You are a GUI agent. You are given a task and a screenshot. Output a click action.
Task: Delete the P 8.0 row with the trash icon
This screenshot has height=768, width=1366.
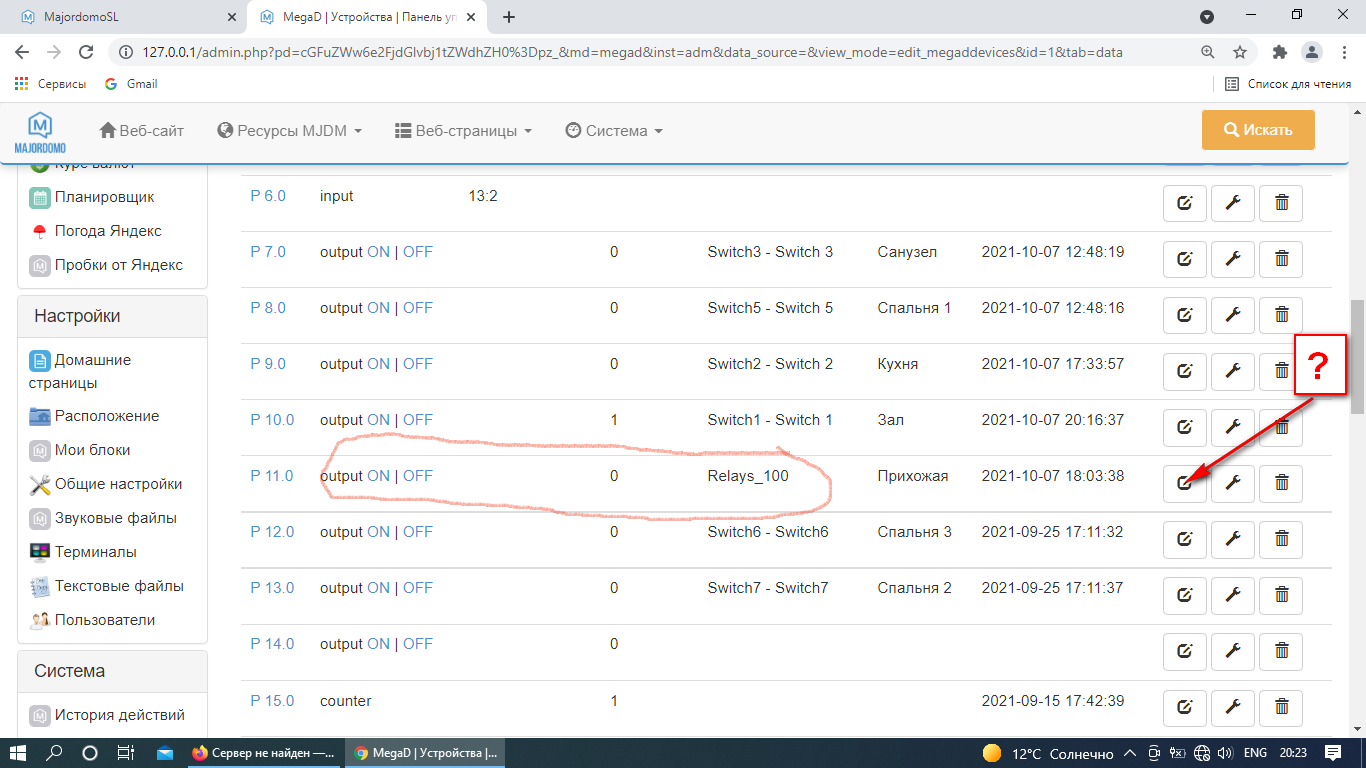[1281, 316]
